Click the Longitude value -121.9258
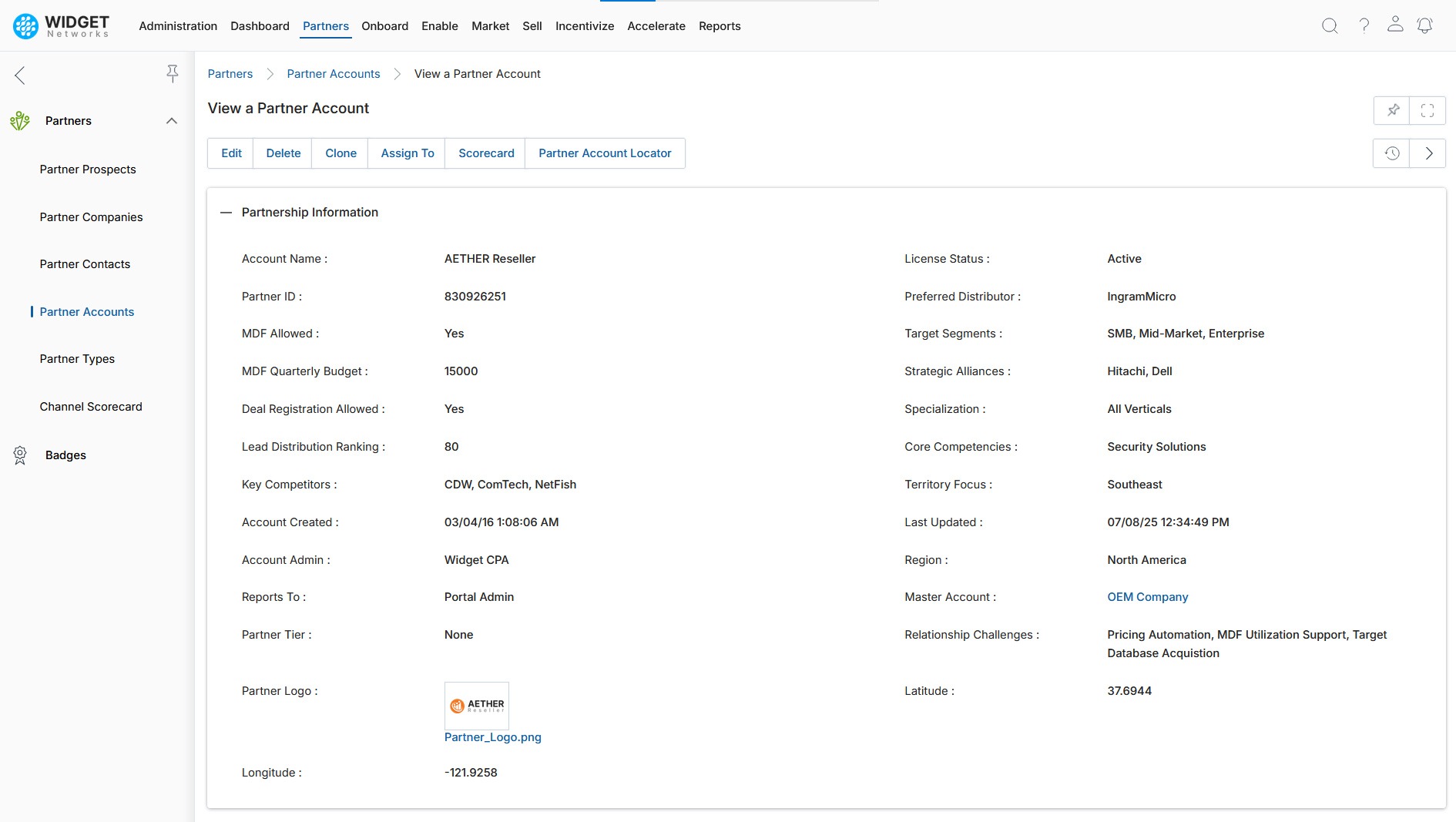 471,773
